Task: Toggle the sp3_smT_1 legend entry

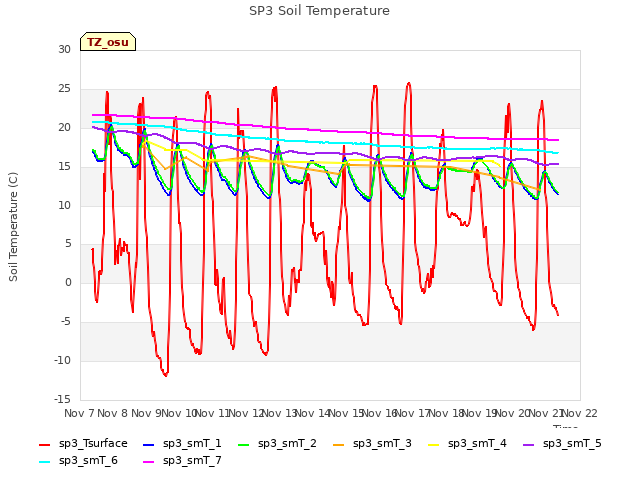Action: tap(182, 444)
